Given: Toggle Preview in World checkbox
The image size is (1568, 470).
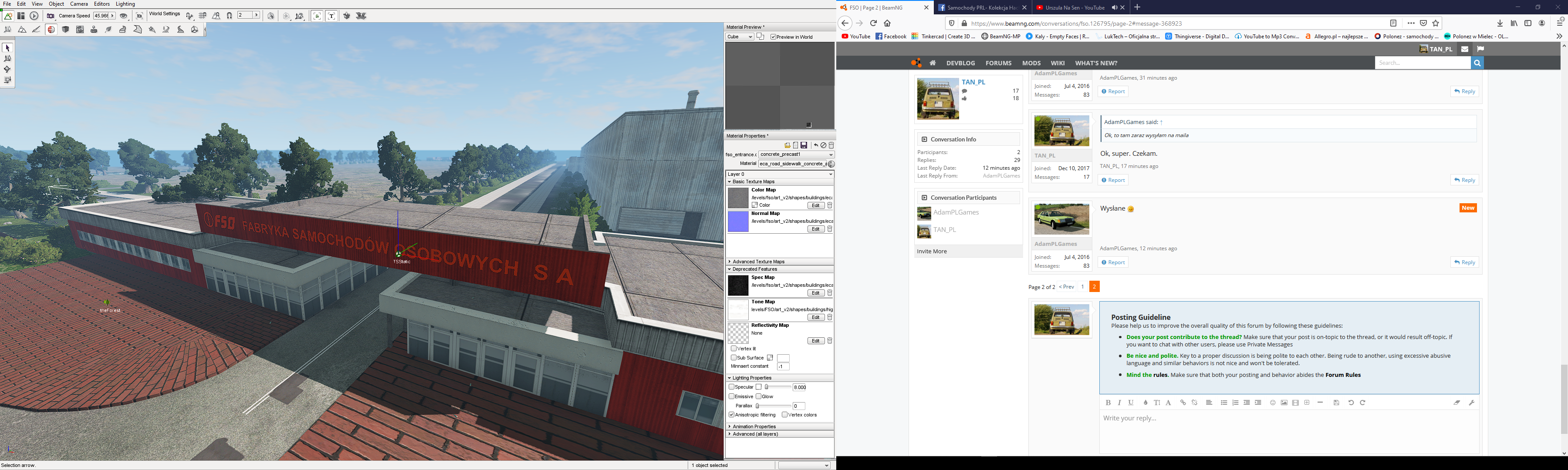Looking at the screenshot, I should tap(773, 37).
